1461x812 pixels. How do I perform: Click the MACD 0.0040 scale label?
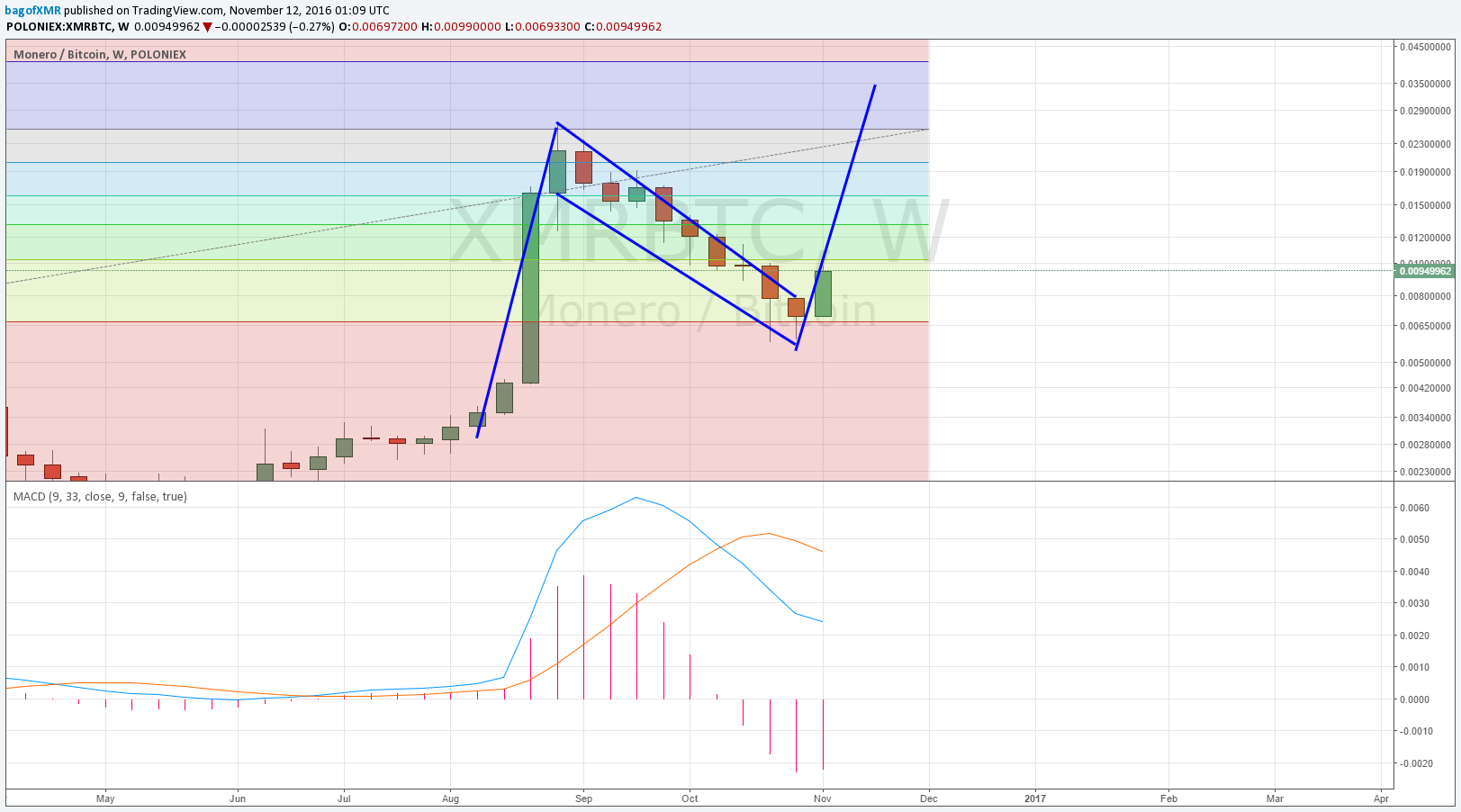(x=1414, y=572)
